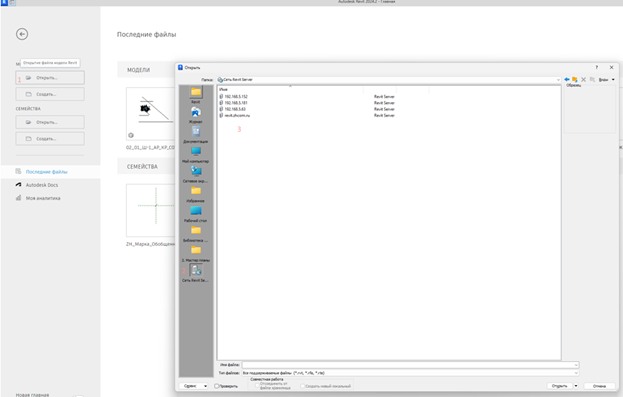Viewport: 623px width, 397px height.
Task: Expand the Тип файлов dropdown
Action: pos(576,373)
